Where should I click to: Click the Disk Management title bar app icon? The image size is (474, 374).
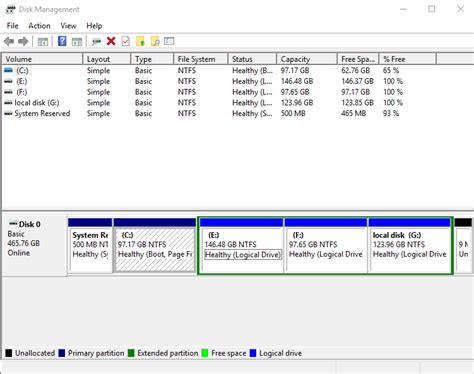click(x=10, y=9)
